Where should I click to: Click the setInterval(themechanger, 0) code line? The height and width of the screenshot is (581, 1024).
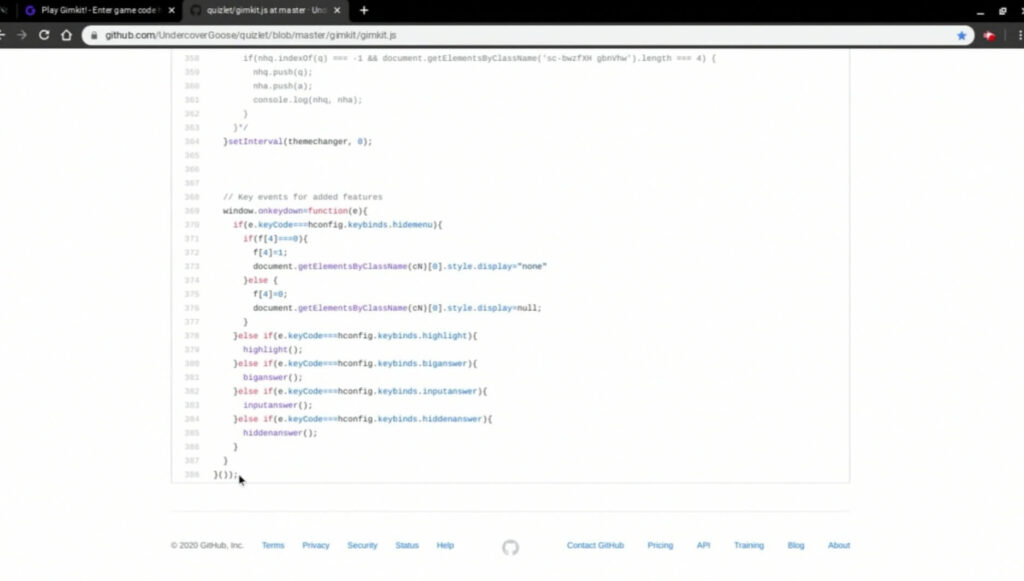coord(298,142)
